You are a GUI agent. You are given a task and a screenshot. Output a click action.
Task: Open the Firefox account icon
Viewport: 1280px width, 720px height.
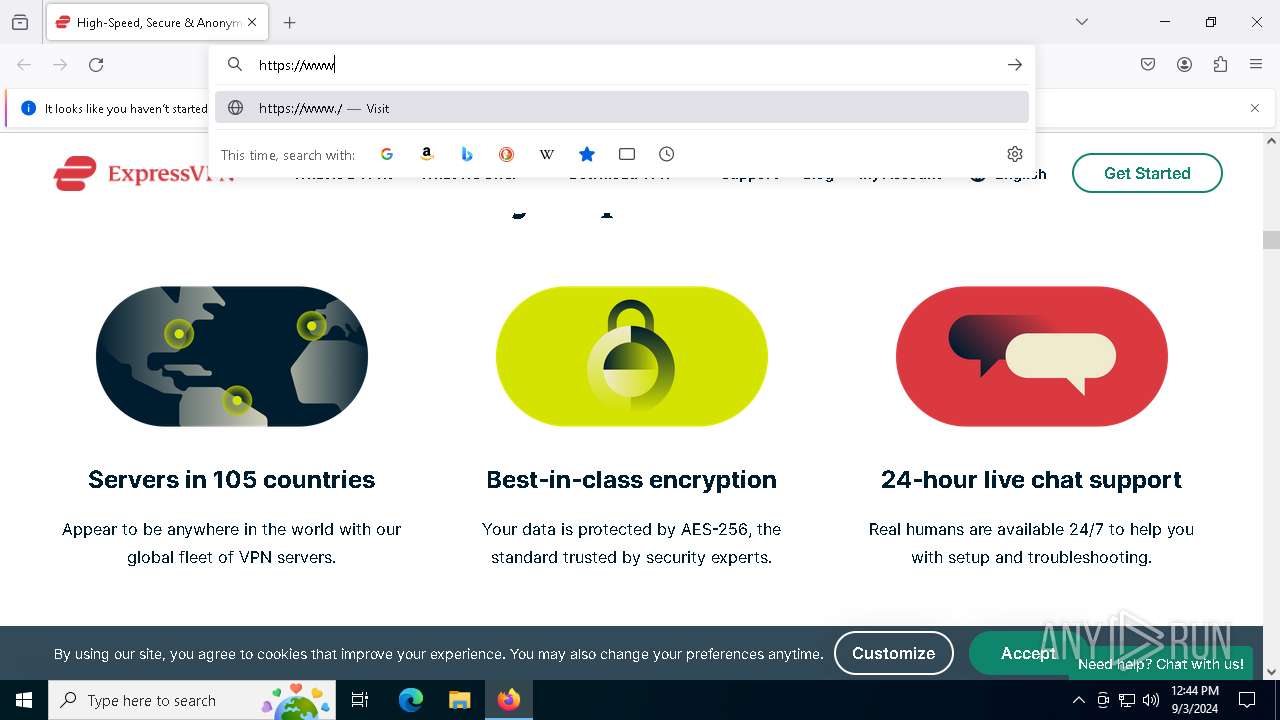(x=1184, y=65)
